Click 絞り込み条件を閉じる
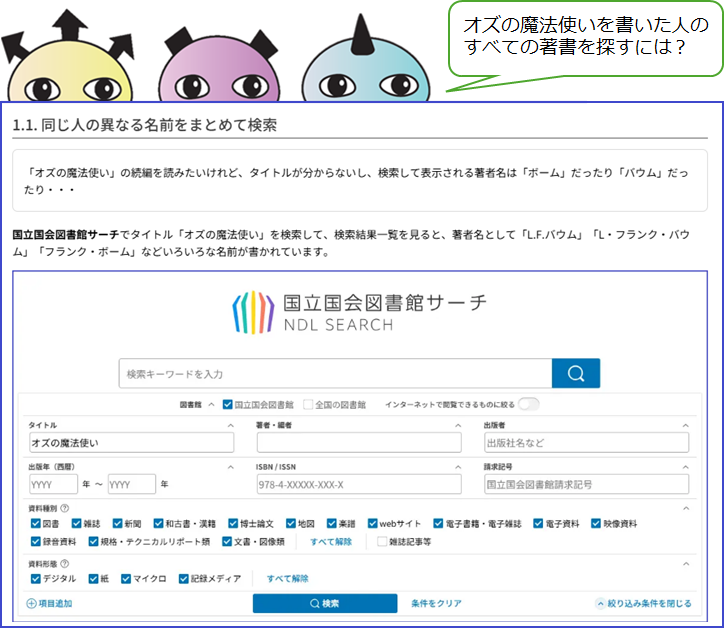The width and height of the screenshot is (724, 628). [x=644, y=603]
